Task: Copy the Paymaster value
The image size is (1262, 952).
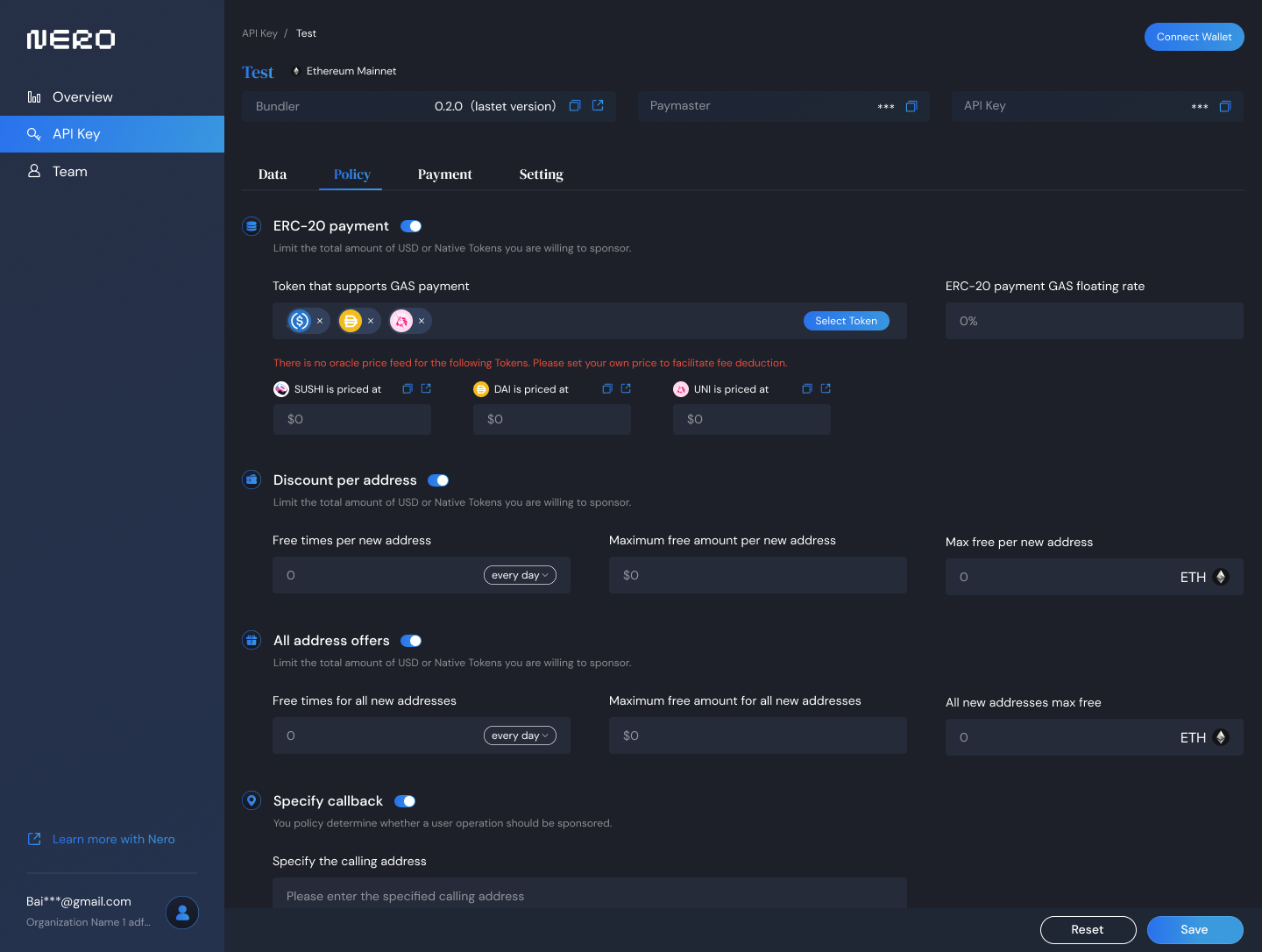Action: point(911,106)
